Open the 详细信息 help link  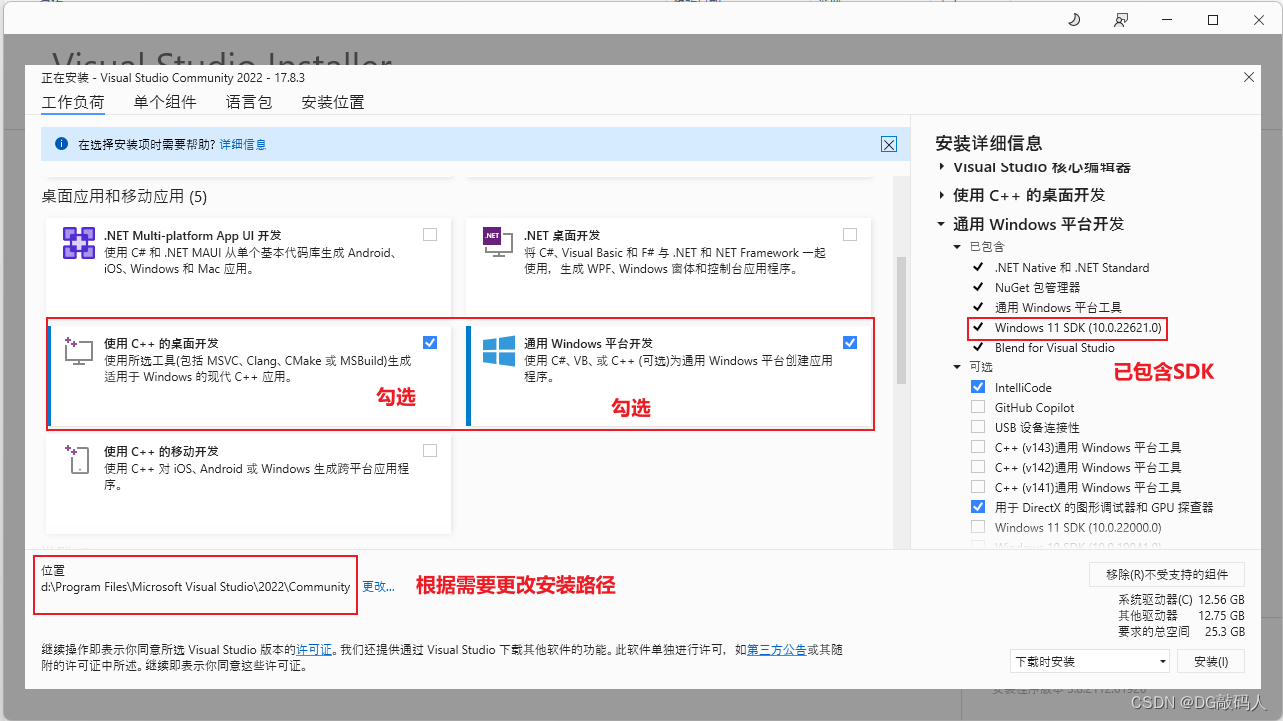[x=243, y=144]
